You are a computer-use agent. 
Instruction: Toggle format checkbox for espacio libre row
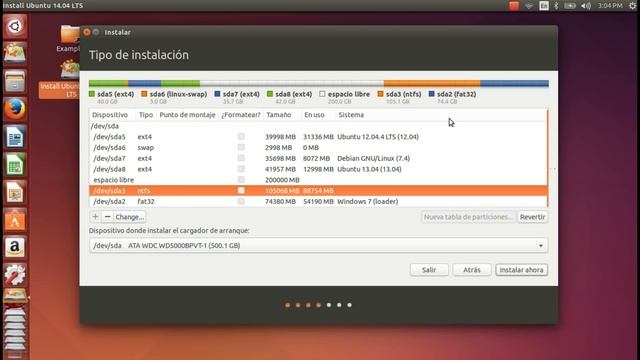[x=241, y=180]
